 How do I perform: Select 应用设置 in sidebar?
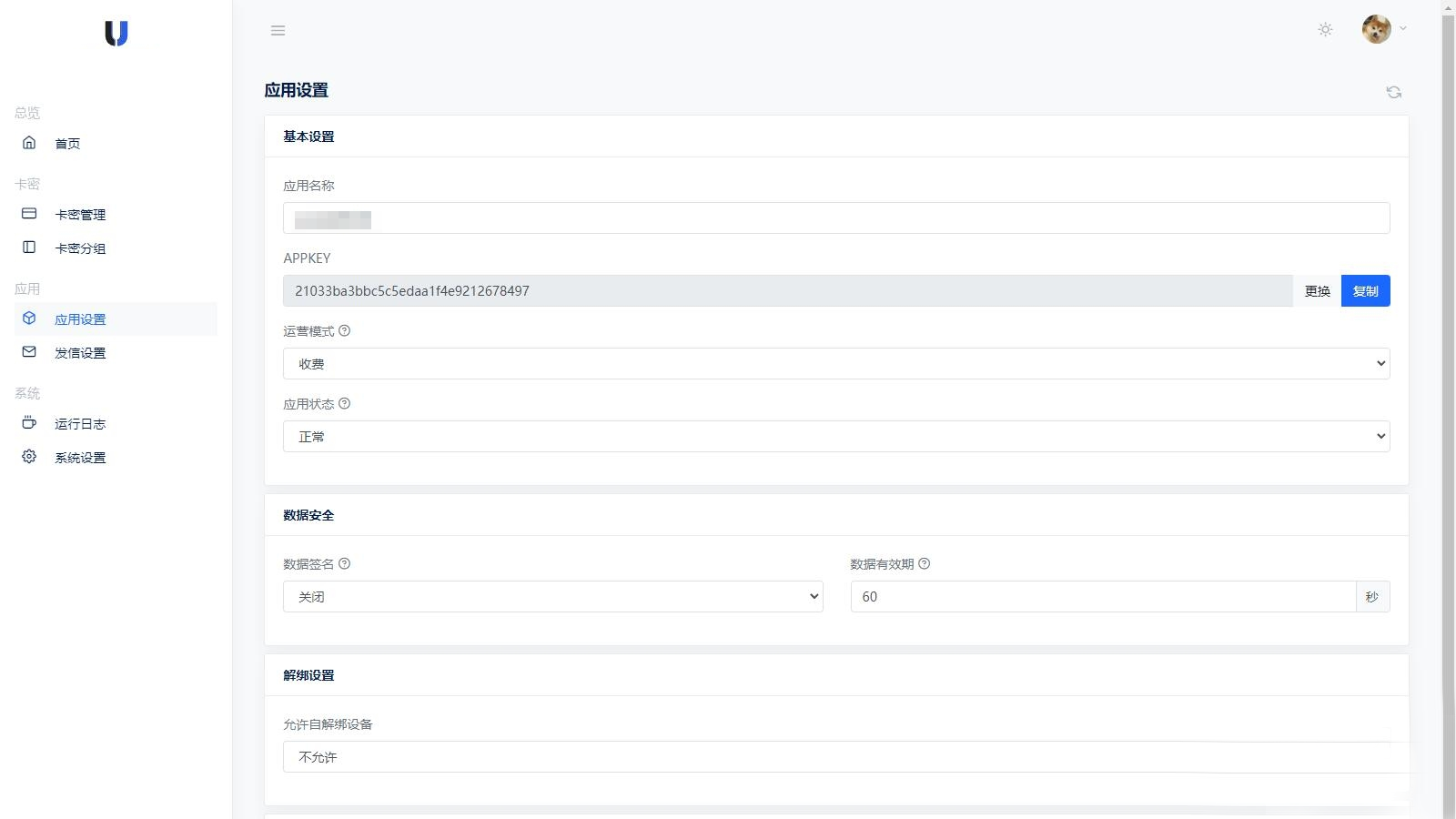click(x=116, y=318)
